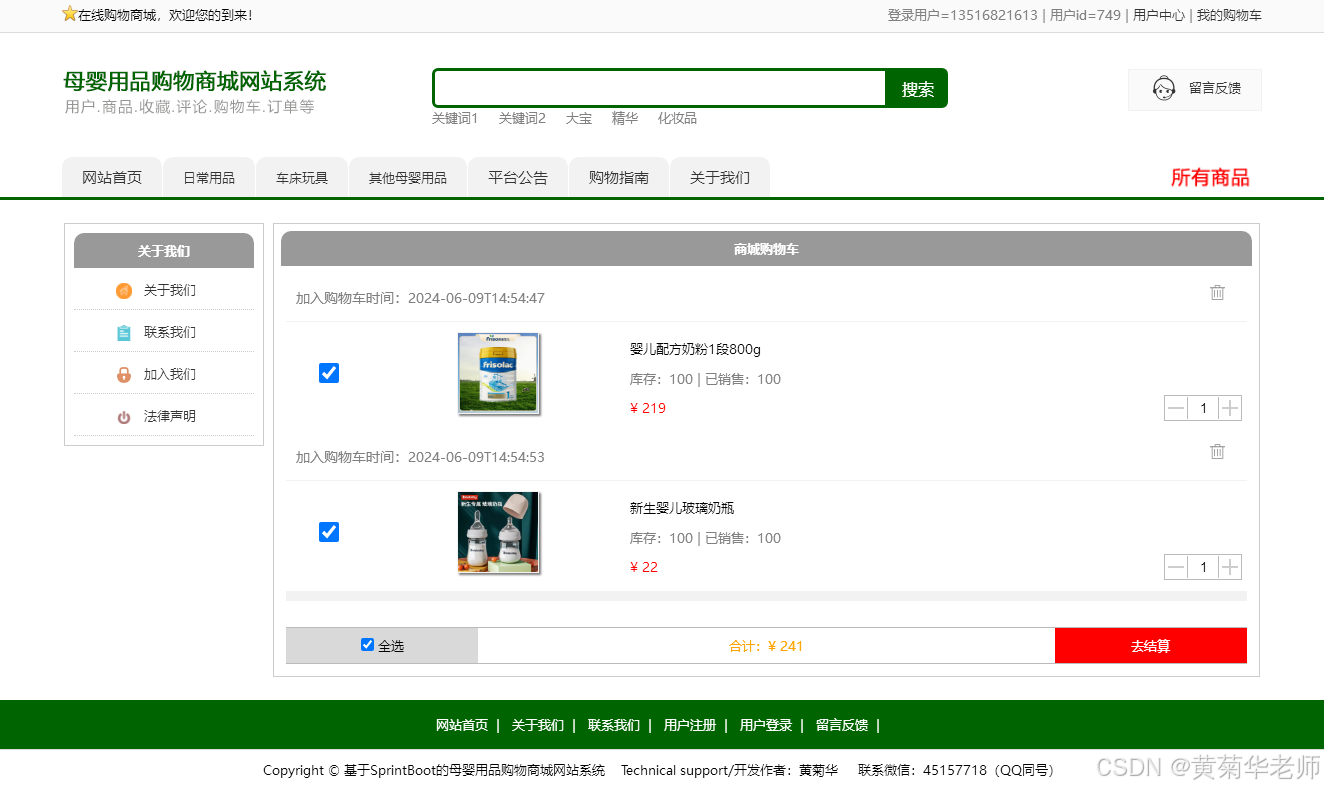Click the green 搜索 button
This screenshot has height=789, width=1324.
917,88
